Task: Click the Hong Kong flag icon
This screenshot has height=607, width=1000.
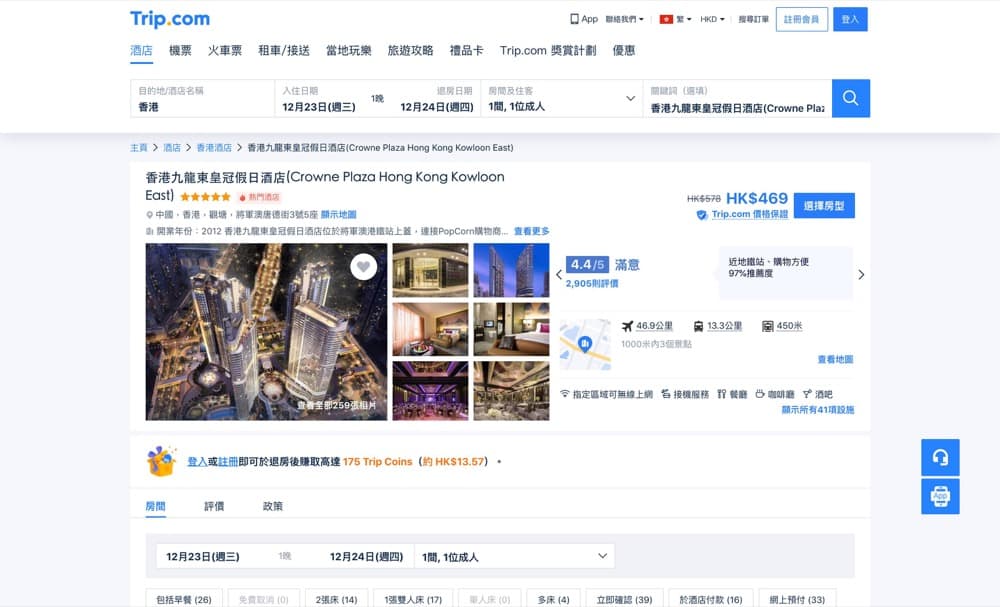Action: [666, 19]
